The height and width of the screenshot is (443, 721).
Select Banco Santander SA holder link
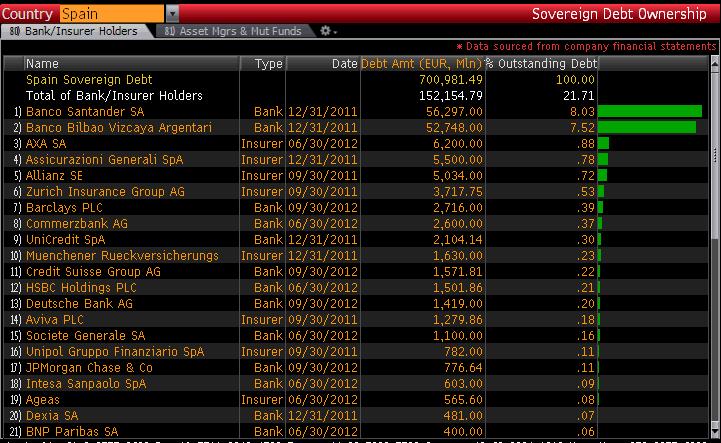85,111
